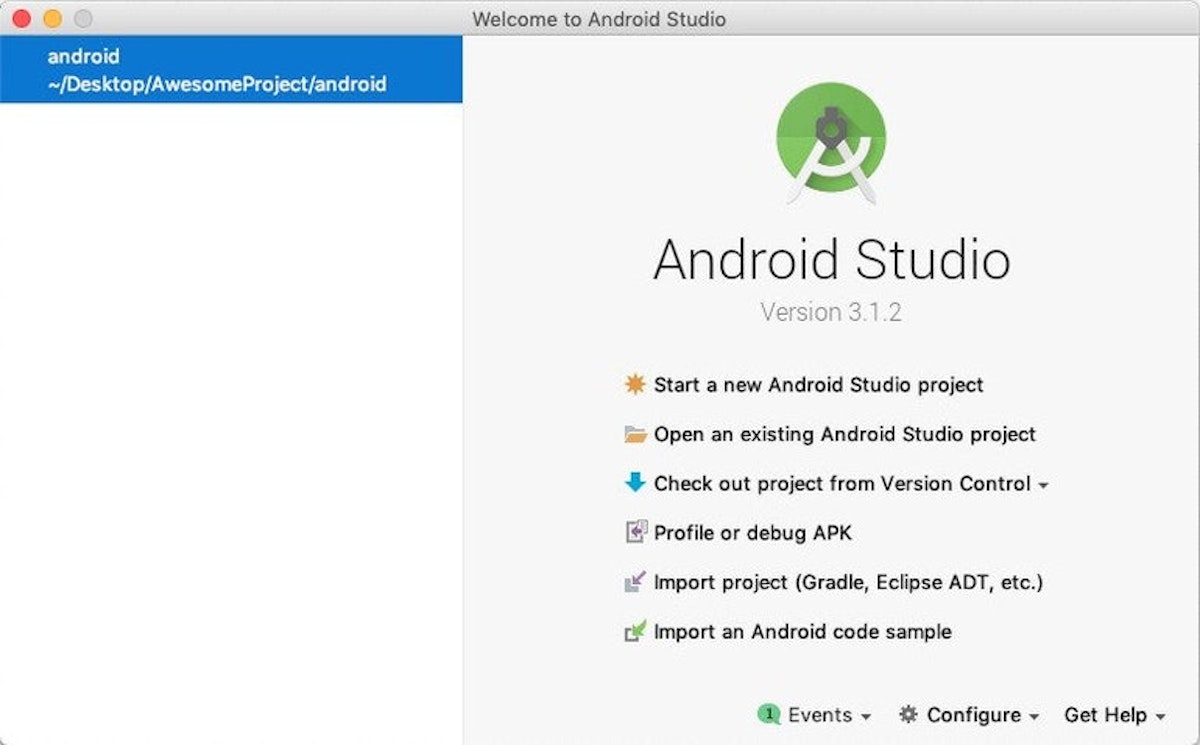Click Open an existing Android Studio project
The width and height of the screenshot is (1200, 745).
coord(843,434)
